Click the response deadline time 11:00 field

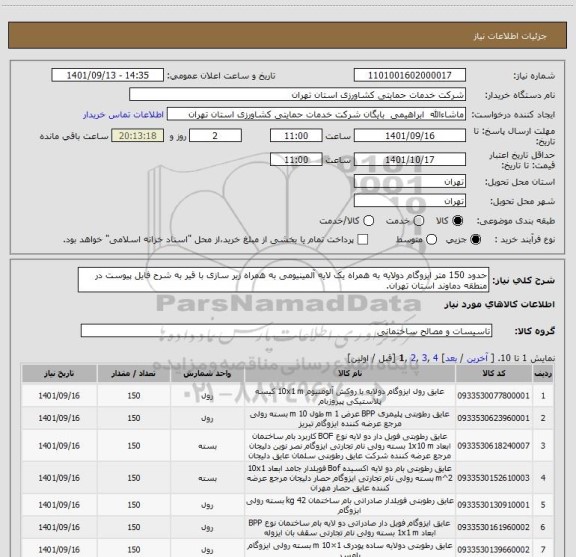click(296, 136)
